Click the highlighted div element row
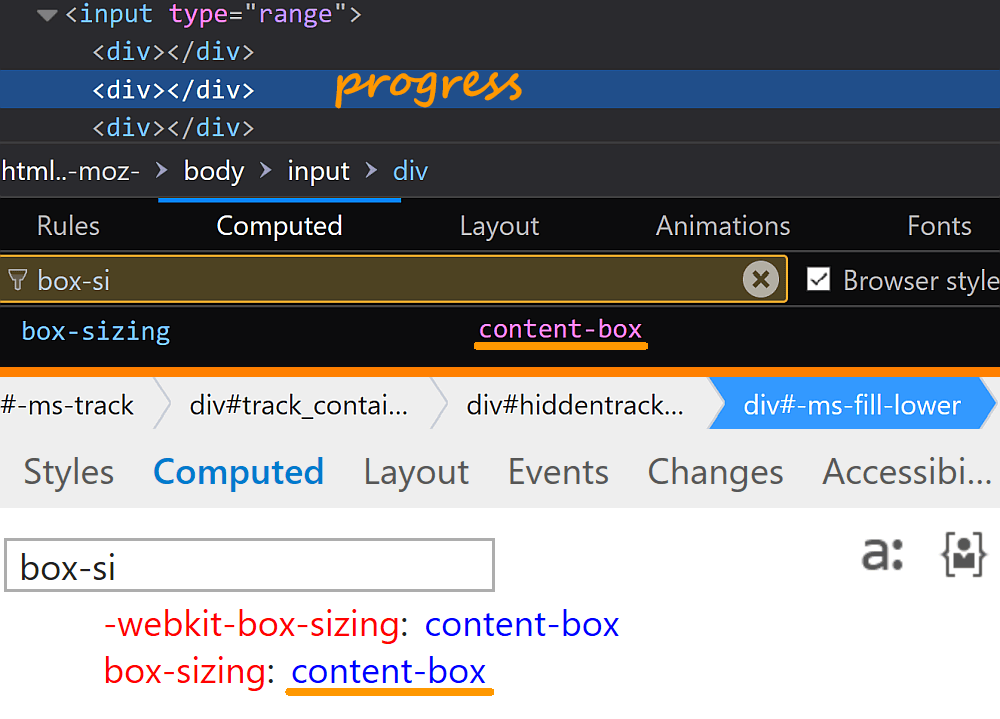Viewport: 1000px width, 719px height. pyautogui.click(x=174, y=90)
